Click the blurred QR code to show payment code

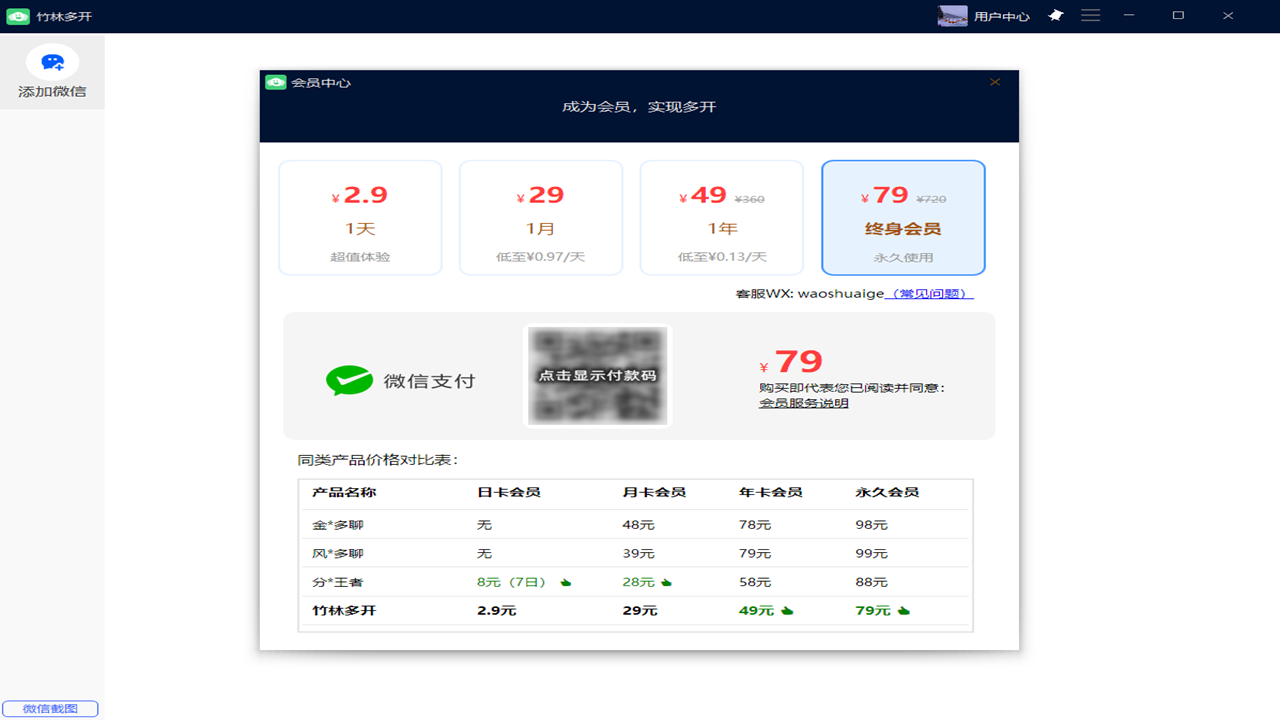598,376
